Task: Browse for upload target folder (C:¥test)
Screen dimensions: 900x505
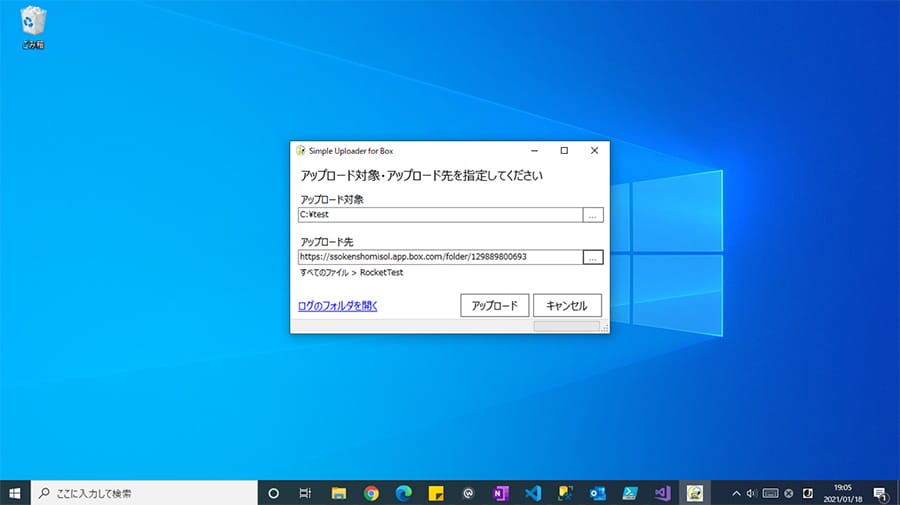Action: 593,215
